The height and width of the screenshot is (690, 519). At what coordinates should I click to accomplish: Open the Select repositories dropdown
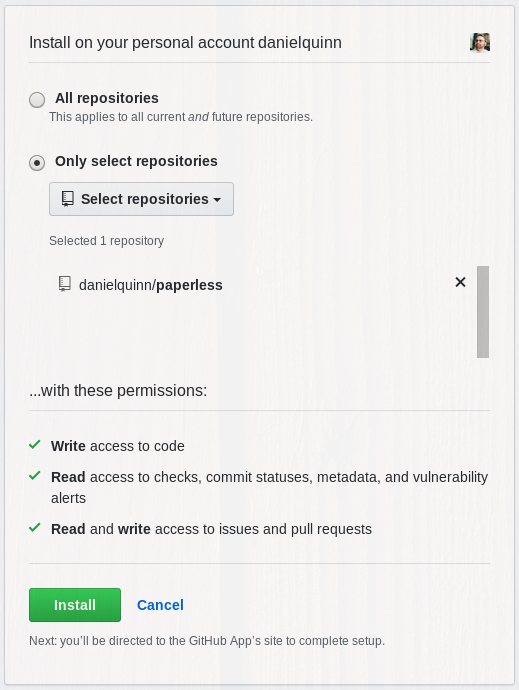pos(141,199)
